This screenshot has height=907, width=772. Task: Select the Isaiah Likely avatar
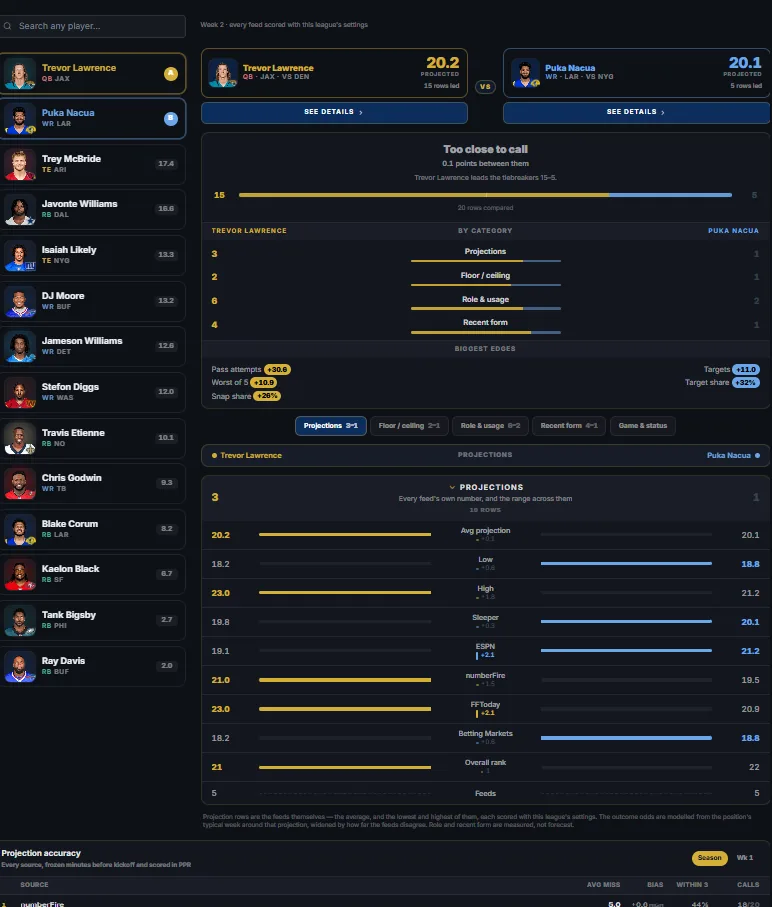click(x=20, y=255)
